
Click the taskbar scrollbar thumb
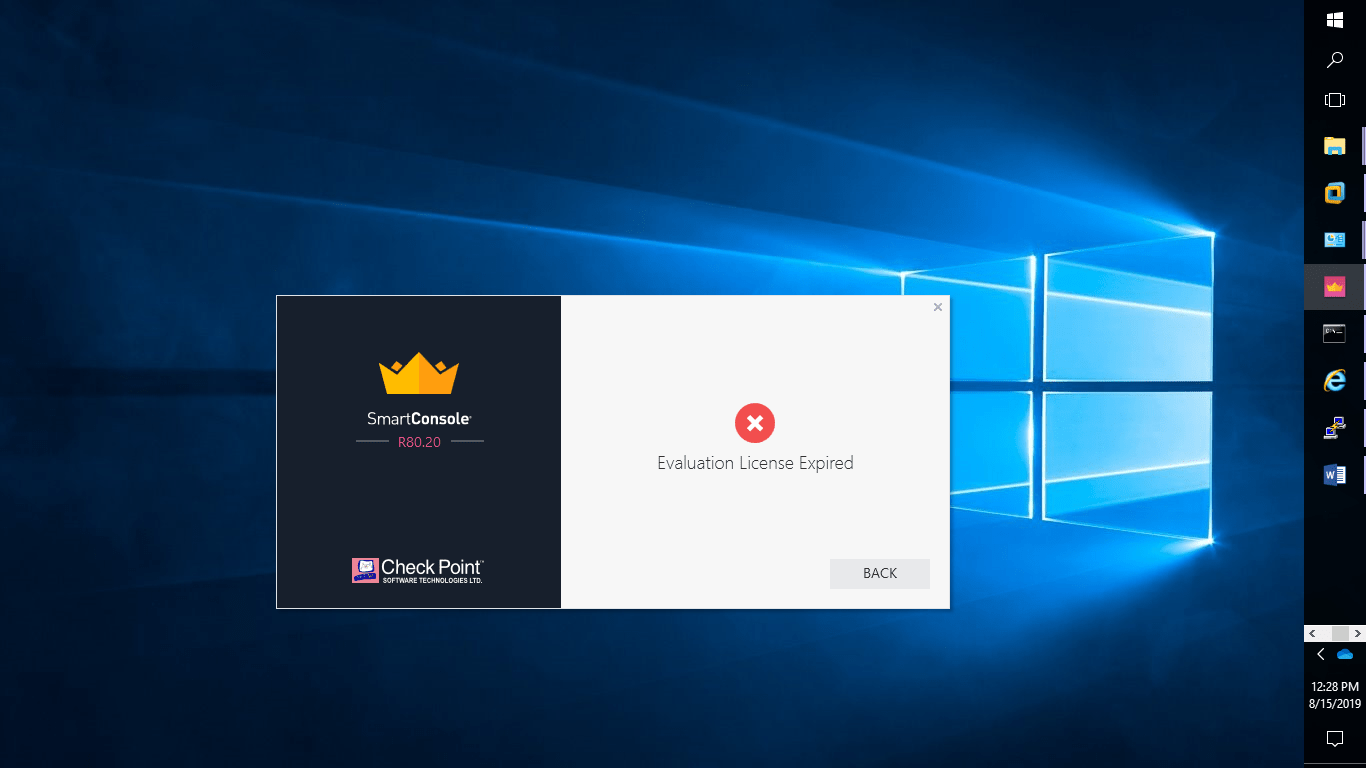coord(1340,633)
